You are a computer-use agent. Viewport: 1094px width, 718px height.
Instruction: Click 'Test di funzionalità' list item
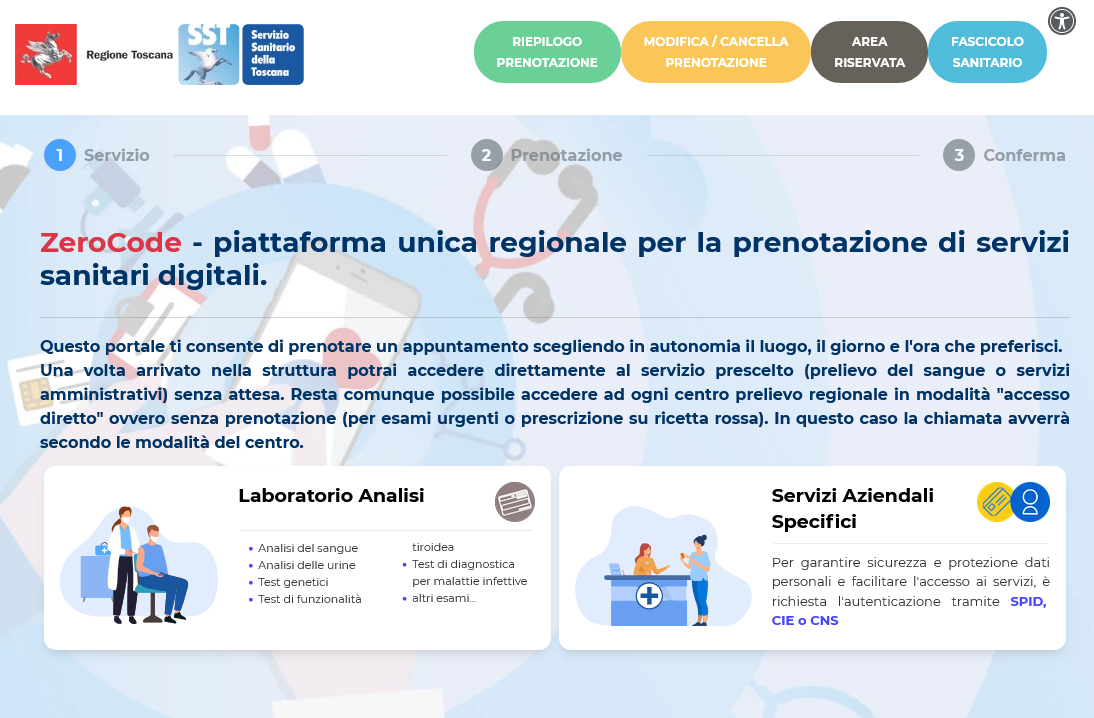click(x=310, y=599)
